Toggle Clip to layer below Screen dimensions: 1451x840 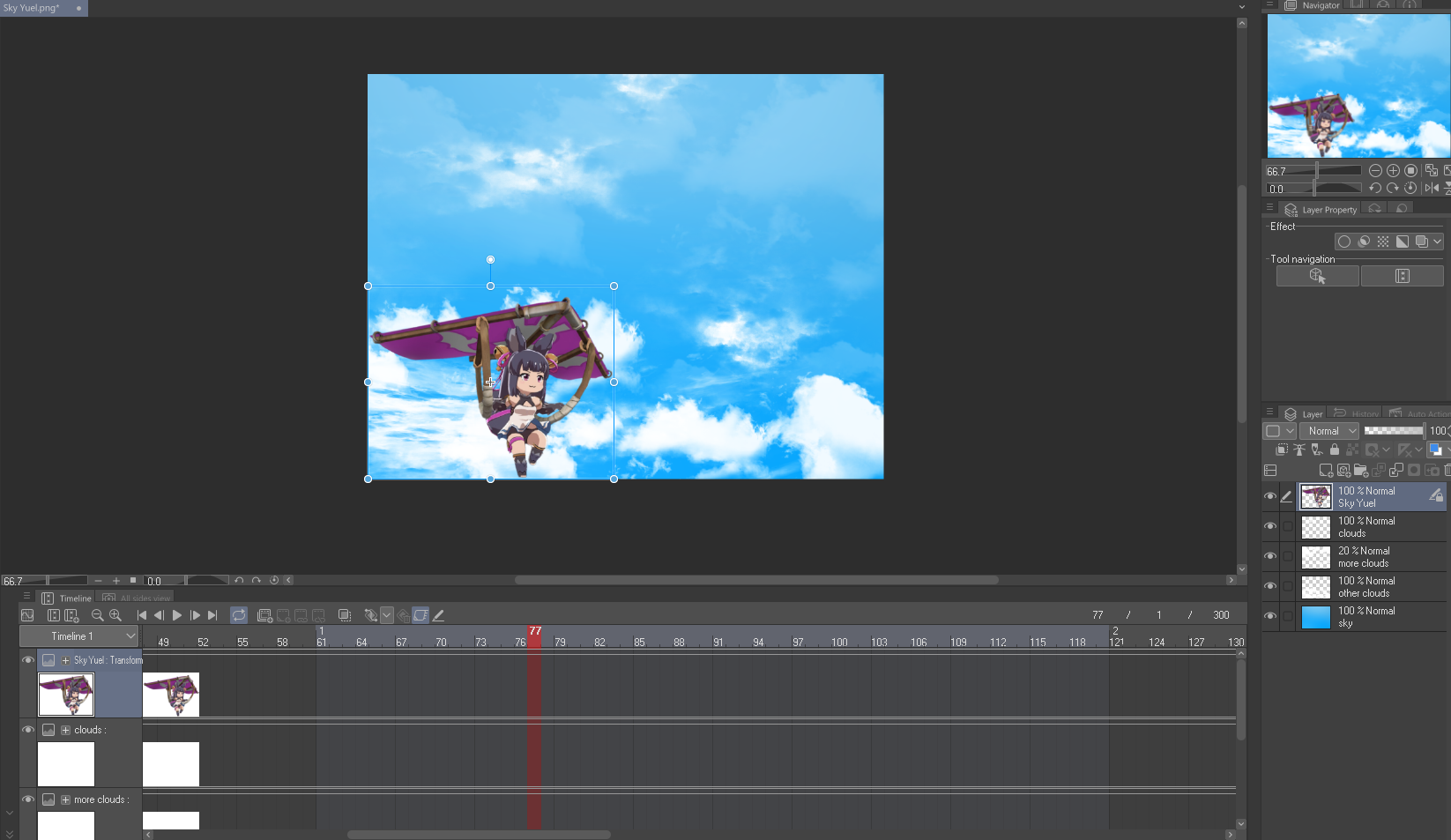tap(1282, 450)
